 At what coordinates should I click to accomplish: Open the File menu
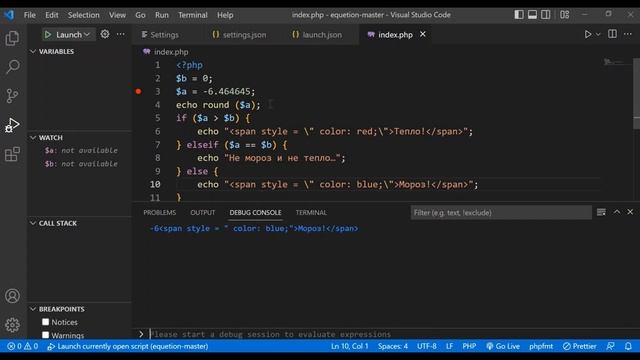(x=29, y=15)
